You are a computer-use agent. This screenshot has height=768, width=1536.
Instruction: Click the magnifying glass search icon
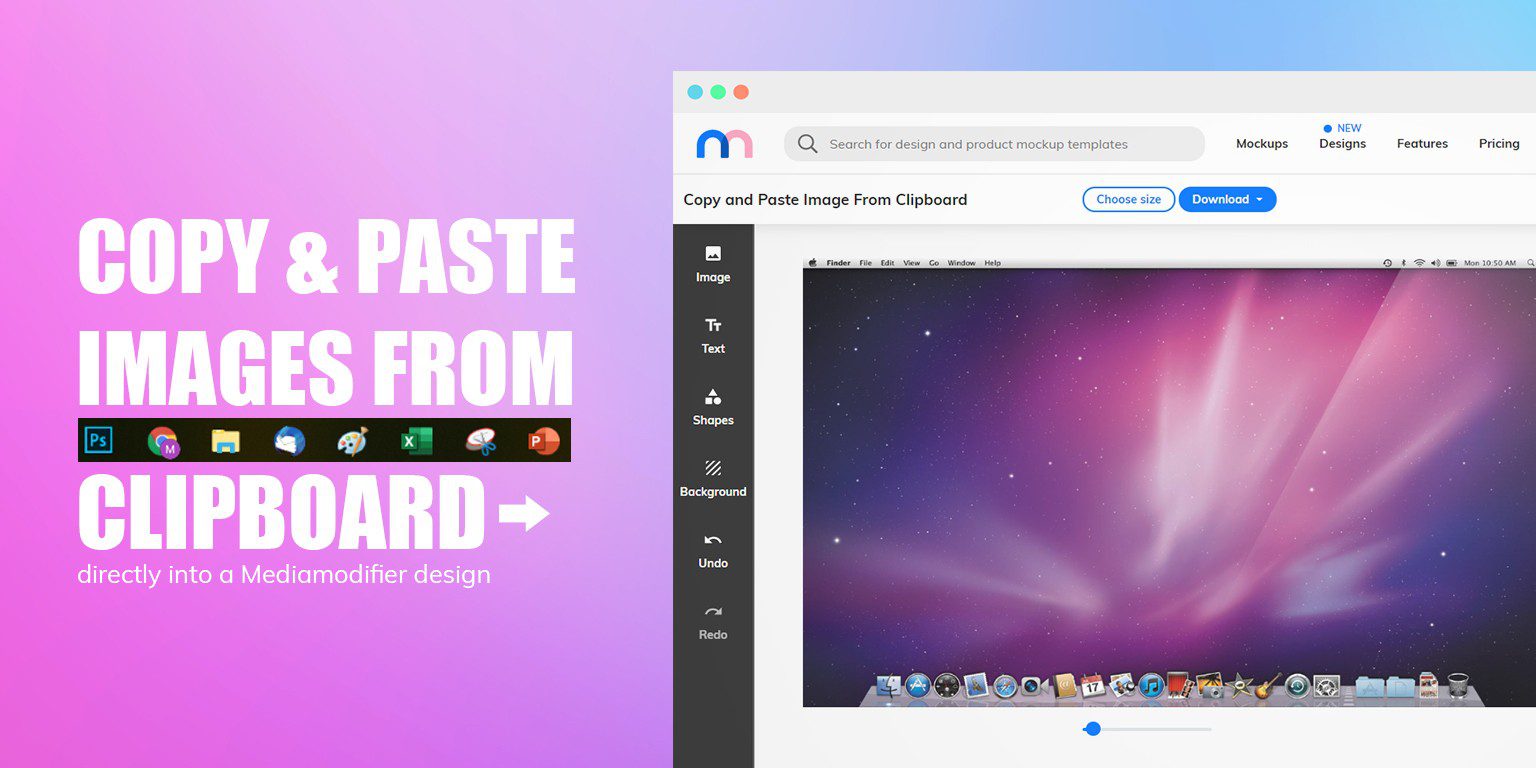[807, 144]
